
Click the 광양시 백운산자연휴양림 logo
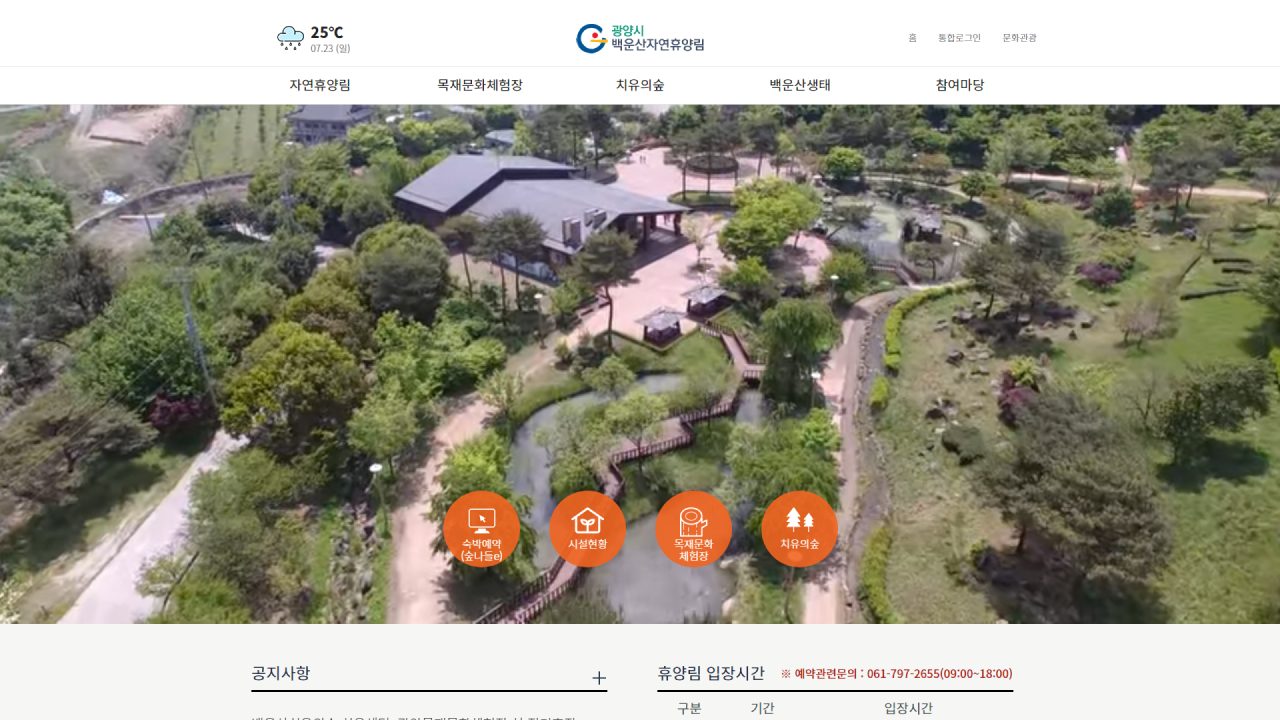(640, 38)
